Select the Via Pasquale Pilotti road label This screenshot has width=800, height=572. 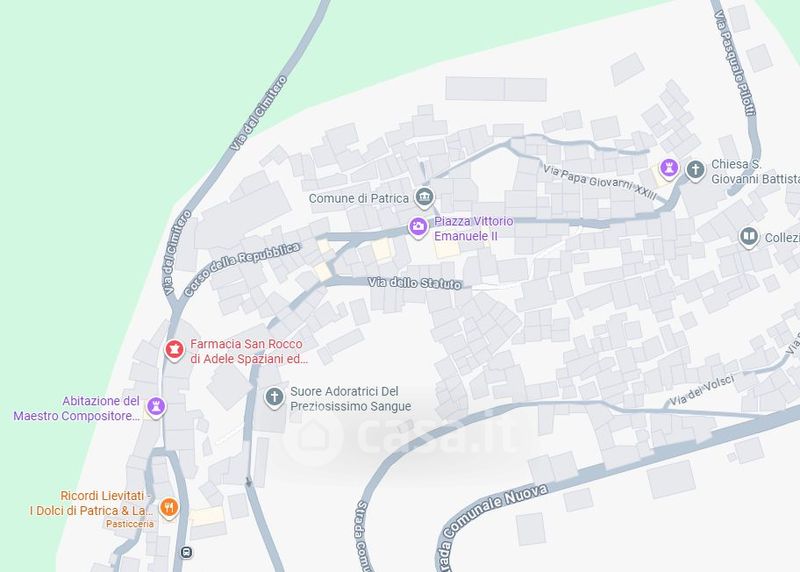pyautogui.click(x=735, y=62)
